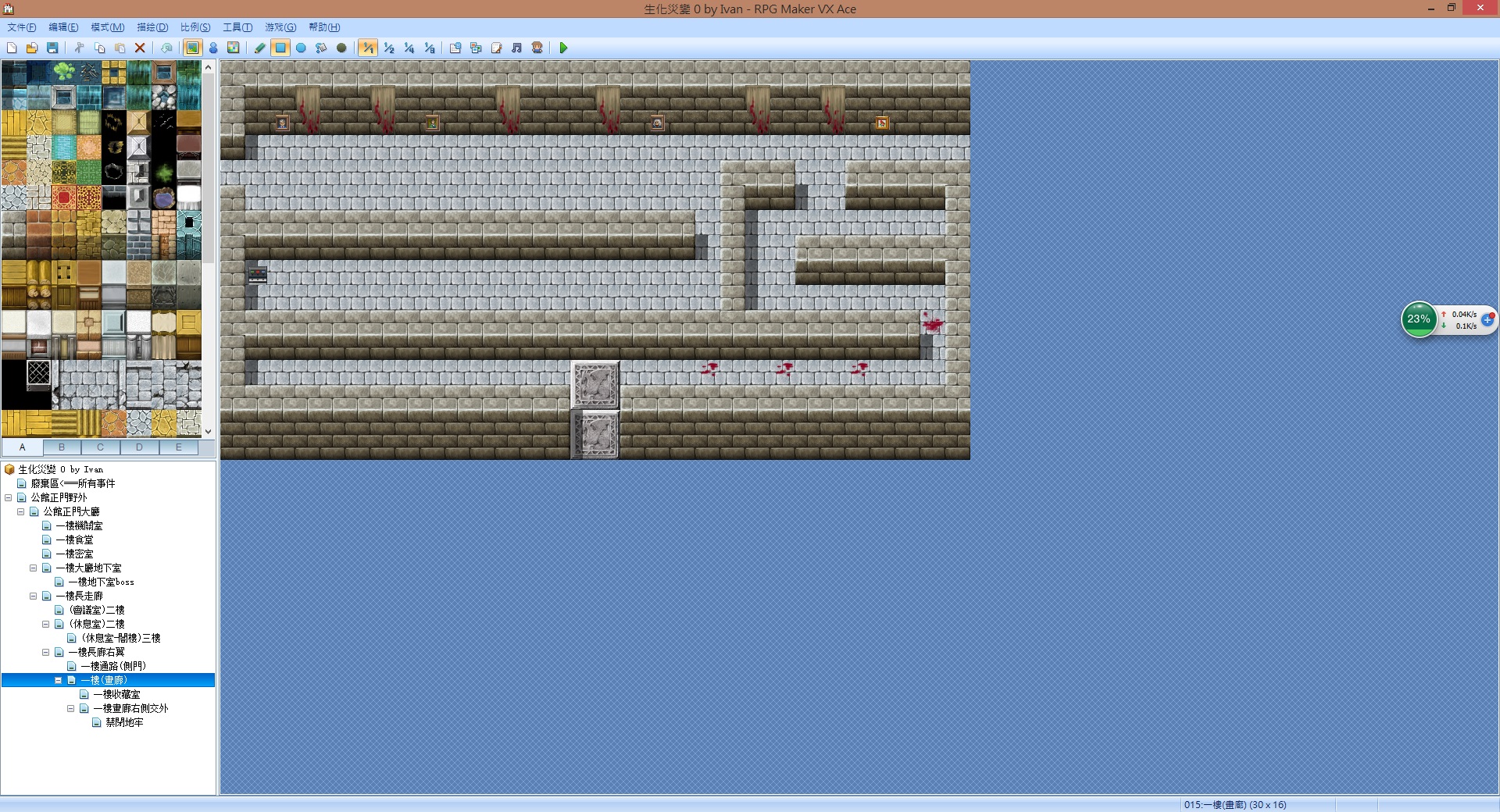Click the Cut scissors icon
The height and width of the screenshot is (812, 1500).
pos(79,48)
